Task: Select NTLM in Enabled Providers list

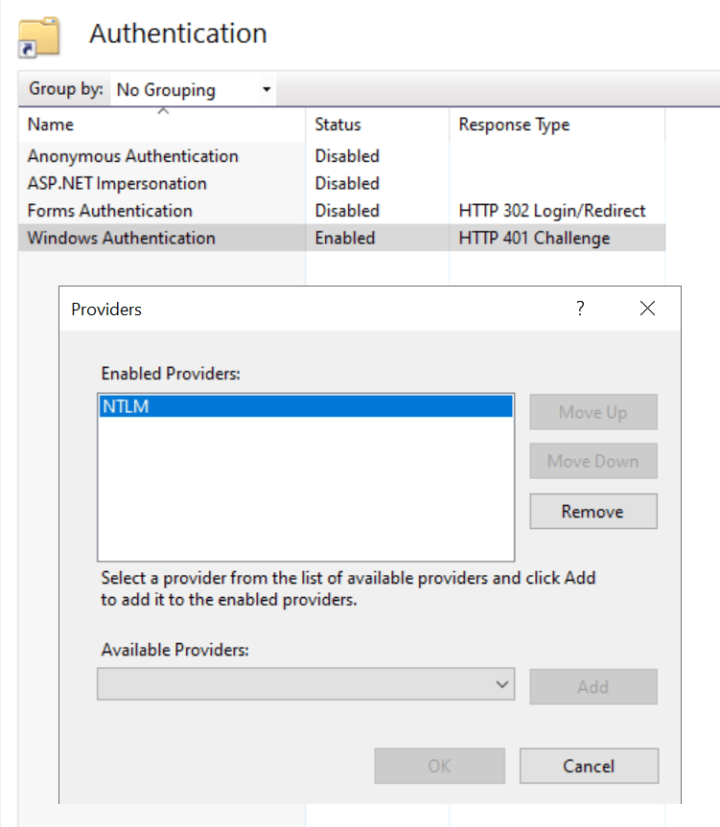Action: pos(306,407)
